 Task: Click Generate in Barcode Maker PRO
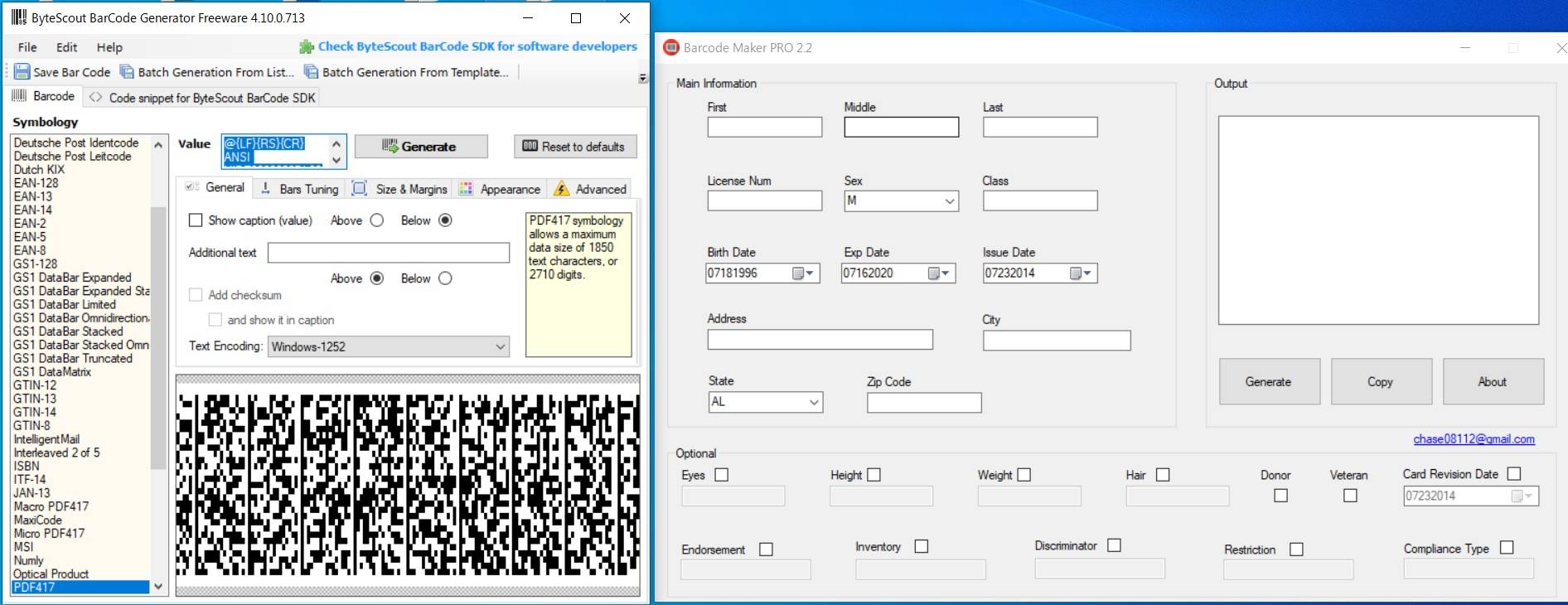pyautogui.click(x=1269, y=381)
